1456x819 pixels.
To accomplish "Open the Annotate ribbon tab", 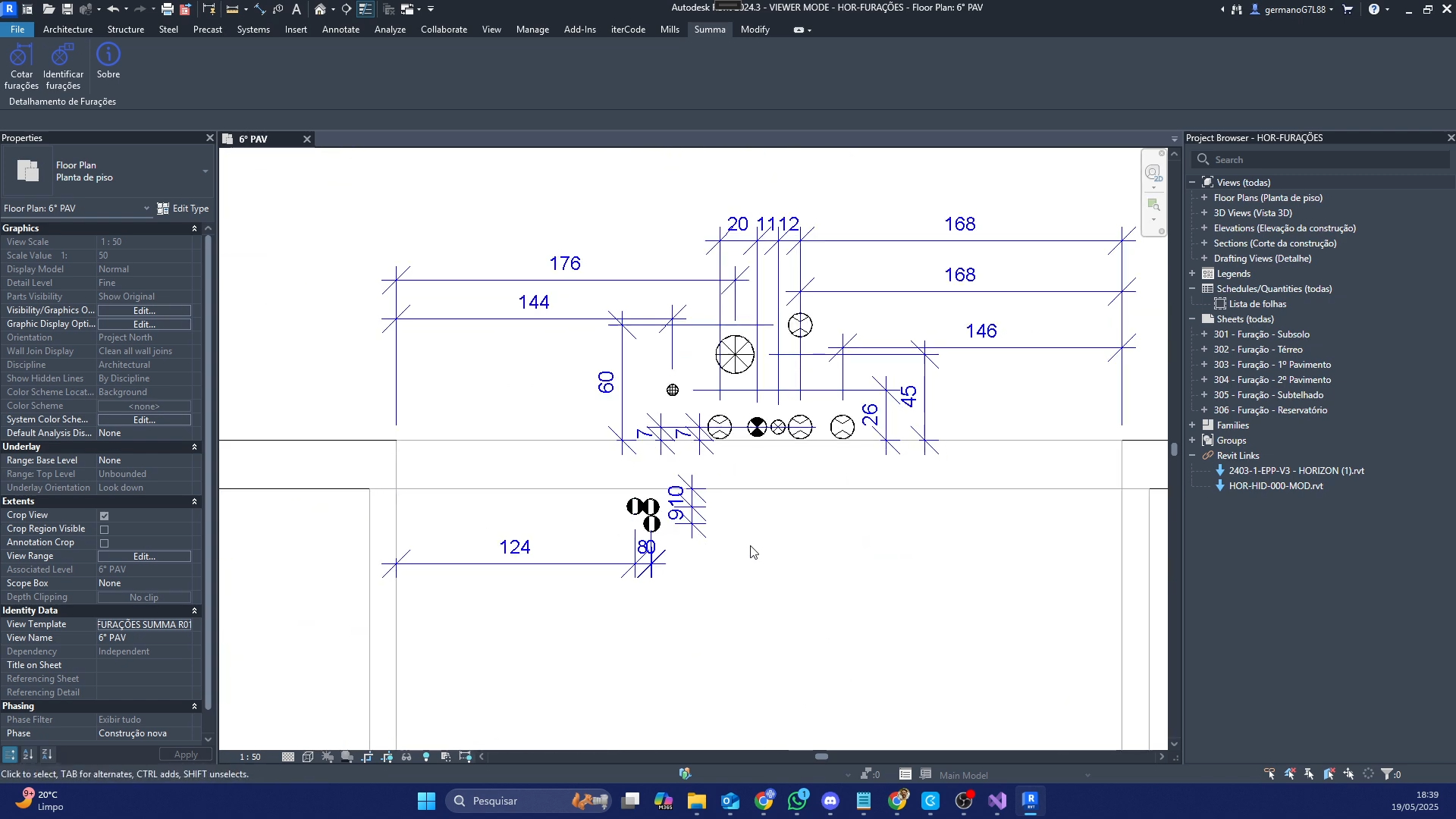I will coord(340,30).
